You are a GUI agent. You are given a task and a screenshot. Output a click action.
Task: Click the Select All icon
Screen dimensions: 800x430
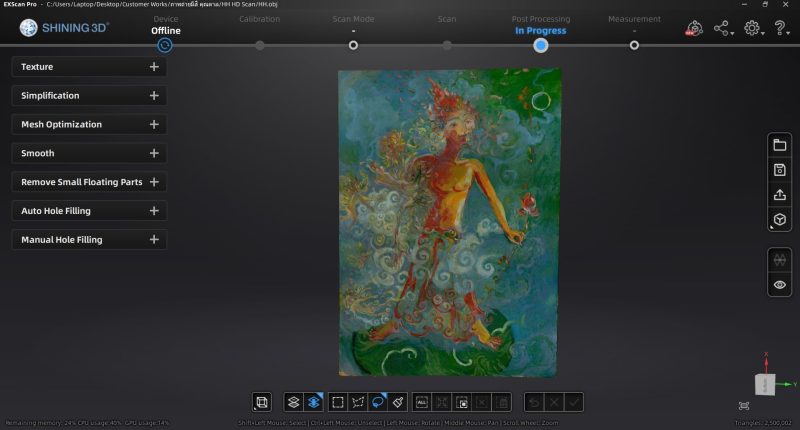[x=422, y=402]
